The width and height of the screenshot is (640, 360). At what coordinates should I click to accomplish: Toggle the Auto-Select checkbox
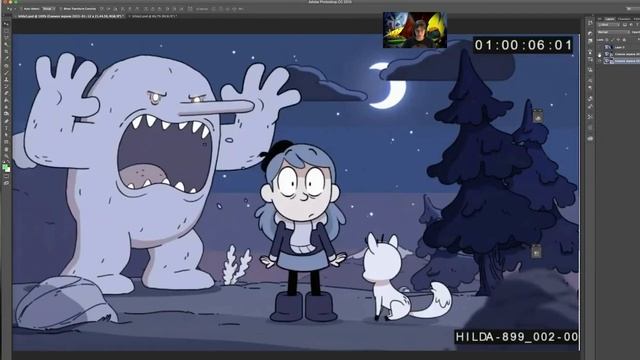[21, 9]
